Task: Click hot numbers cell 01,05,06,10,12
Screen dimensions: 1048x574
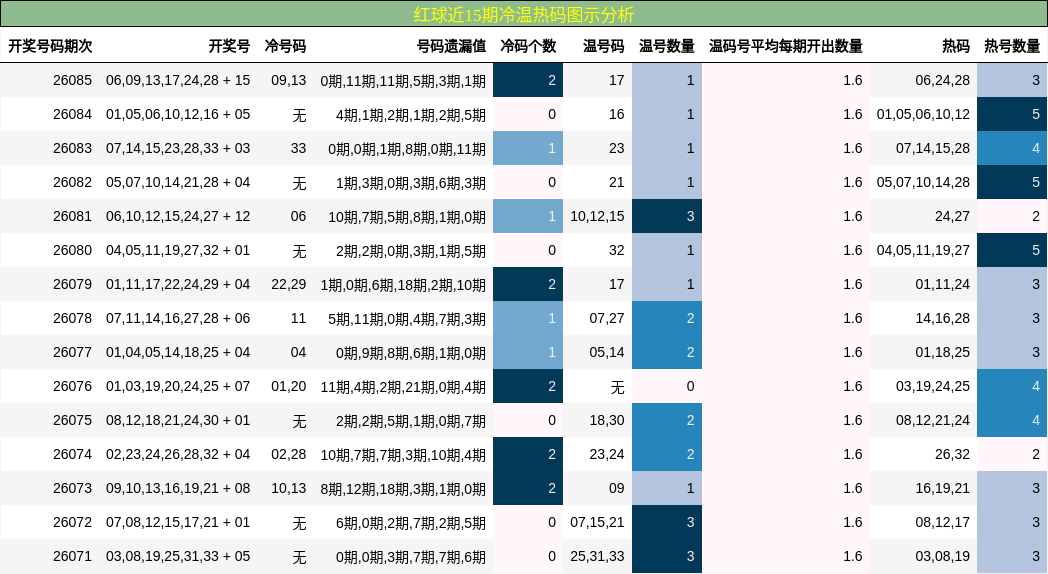Action: coord(923,114)
